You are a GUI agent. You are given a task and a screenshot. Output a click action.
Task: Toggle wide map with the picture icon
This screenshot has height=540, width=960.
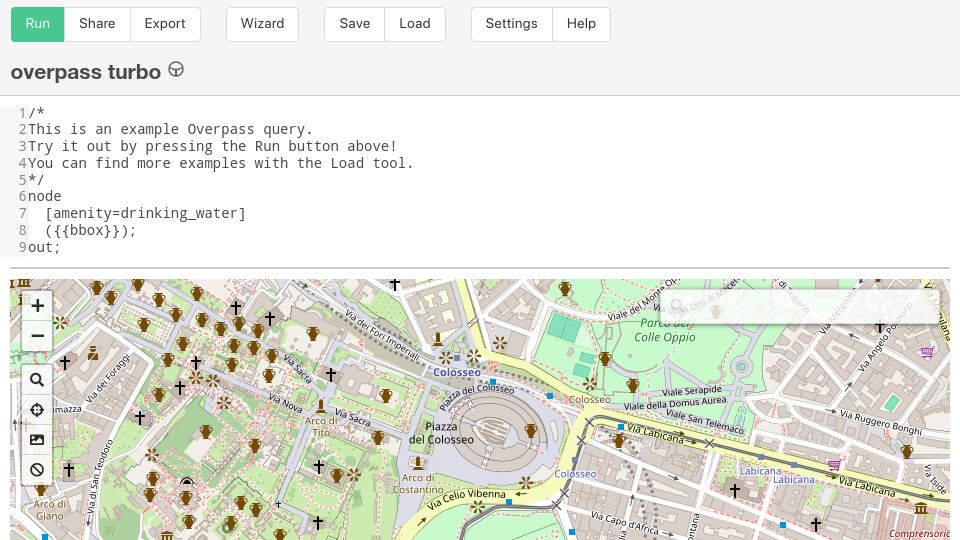[37, 440]
